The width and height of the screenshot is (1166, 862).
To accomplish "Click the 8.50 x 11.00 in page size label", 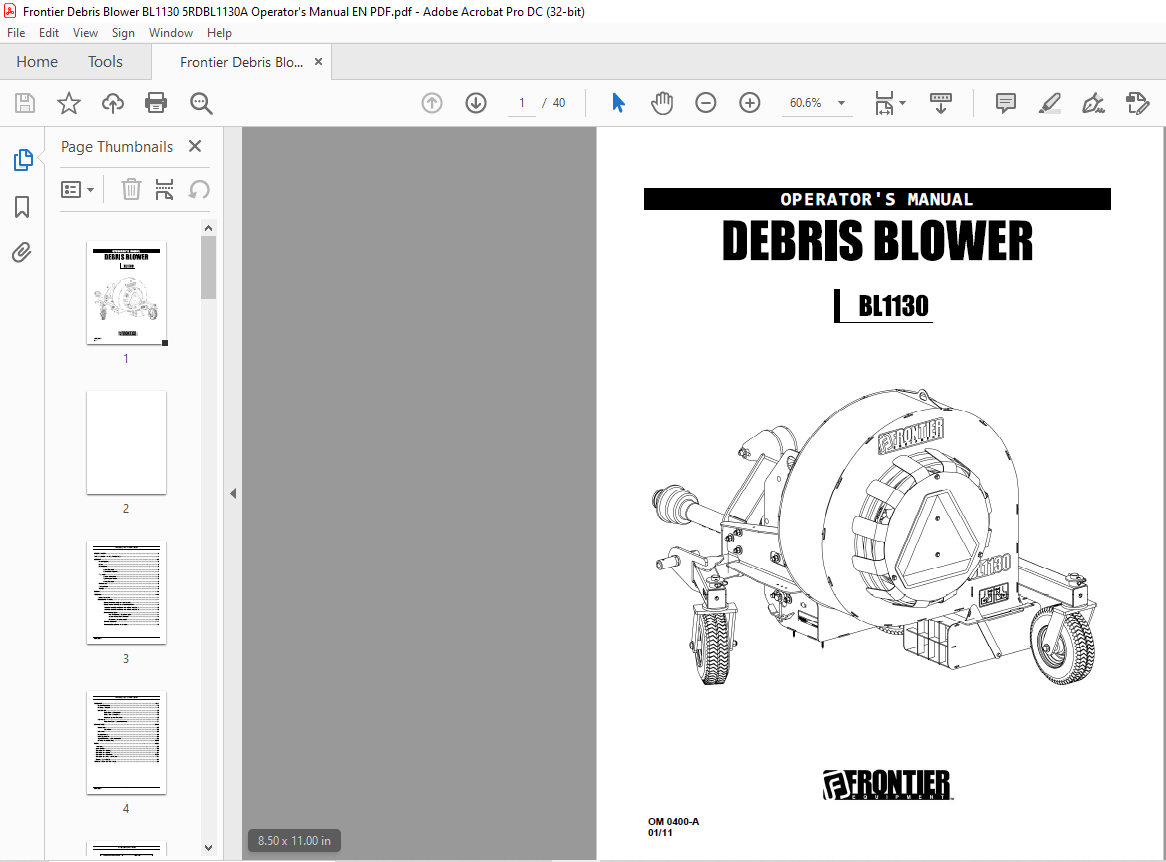I will click(x=294, y=840).
